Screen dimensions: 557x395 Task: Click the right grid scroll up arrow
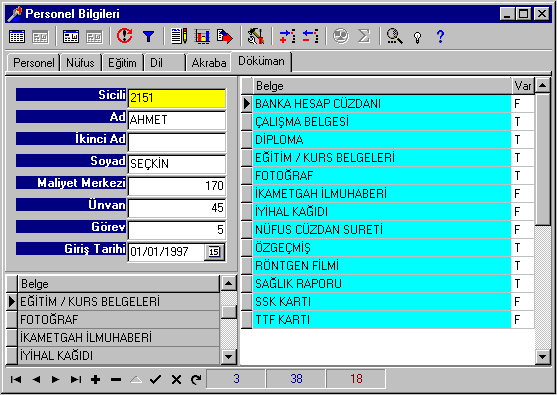(x=542, y=85)
